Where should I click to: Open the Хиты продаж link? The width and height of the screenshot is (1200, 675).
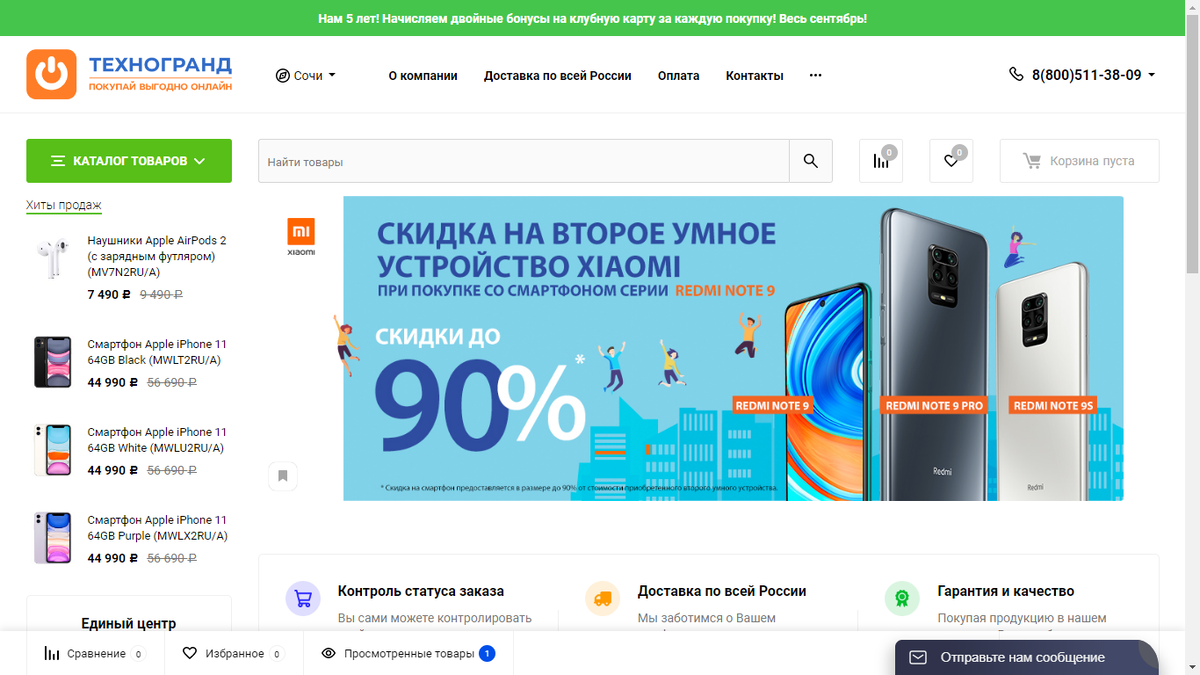pyautogui.click(x=64, y=205)
